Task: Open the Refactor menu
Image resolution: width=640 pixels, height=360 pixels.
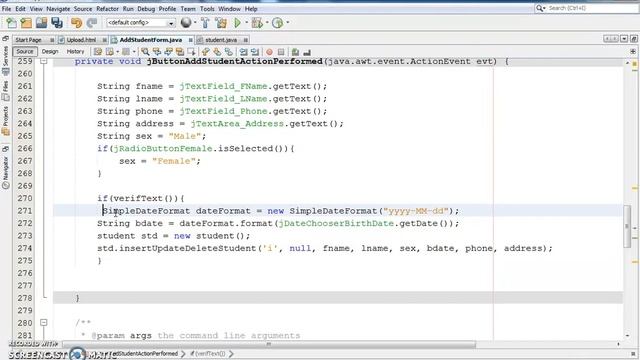Action: 107,9
